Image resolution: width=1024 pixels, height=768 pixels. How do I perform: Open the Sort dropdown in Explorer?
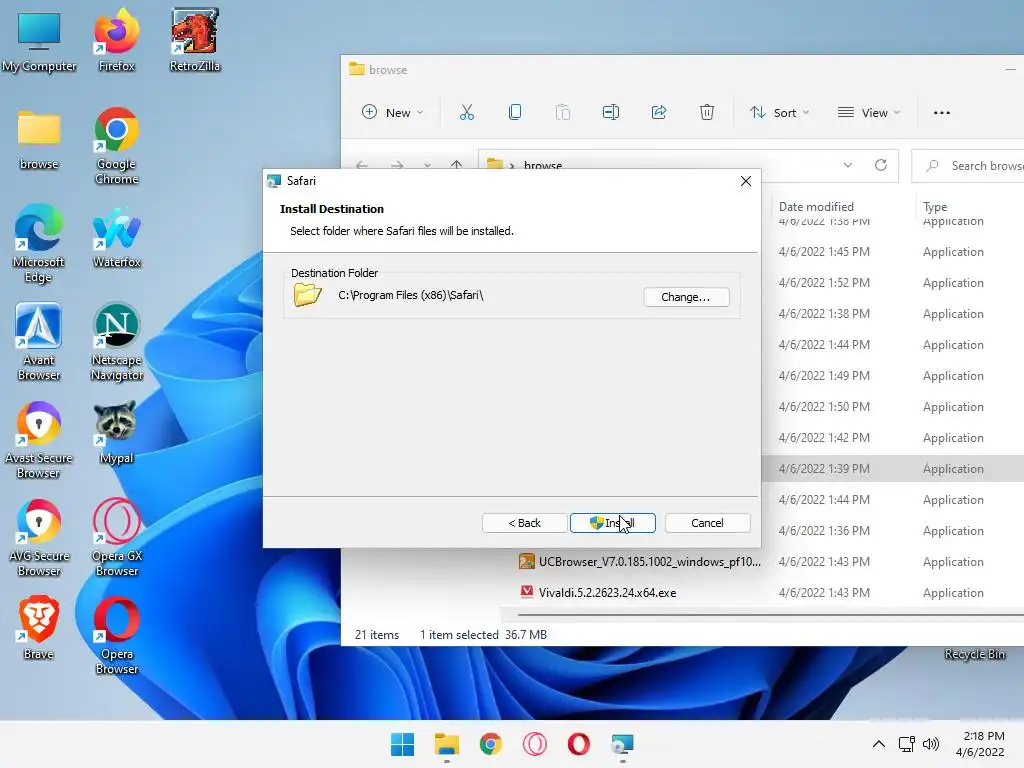pyautogui.click(x=779, y=112)
